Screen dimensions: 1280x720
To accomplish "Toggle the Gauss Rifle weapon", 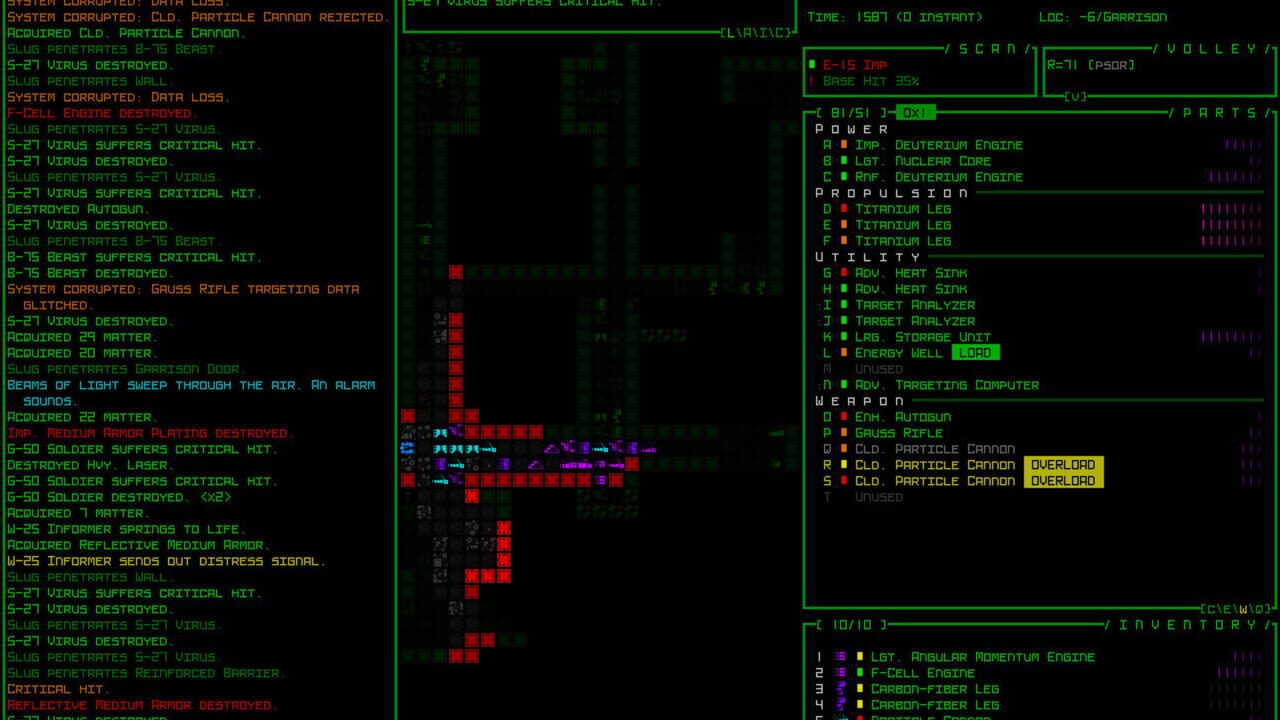I will [898, 433].
